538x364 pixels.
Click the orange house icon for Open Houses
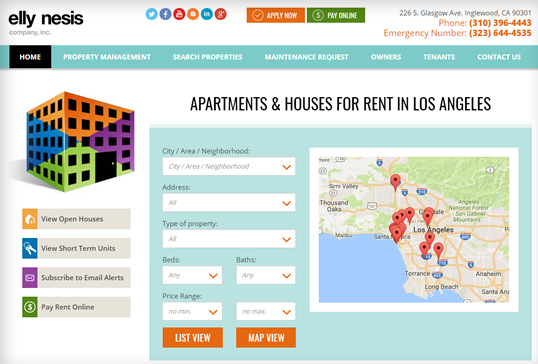pyautogui.click(x=30, y=219)
